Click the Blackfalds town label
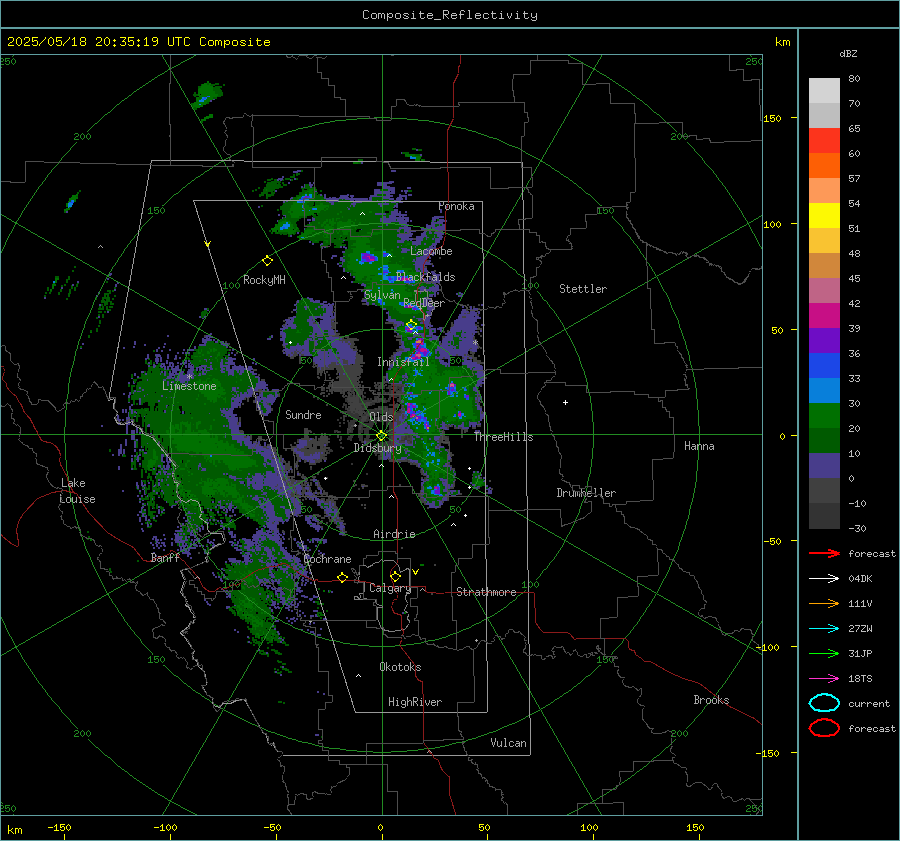 pyautogui.click(x=425, y=277)
